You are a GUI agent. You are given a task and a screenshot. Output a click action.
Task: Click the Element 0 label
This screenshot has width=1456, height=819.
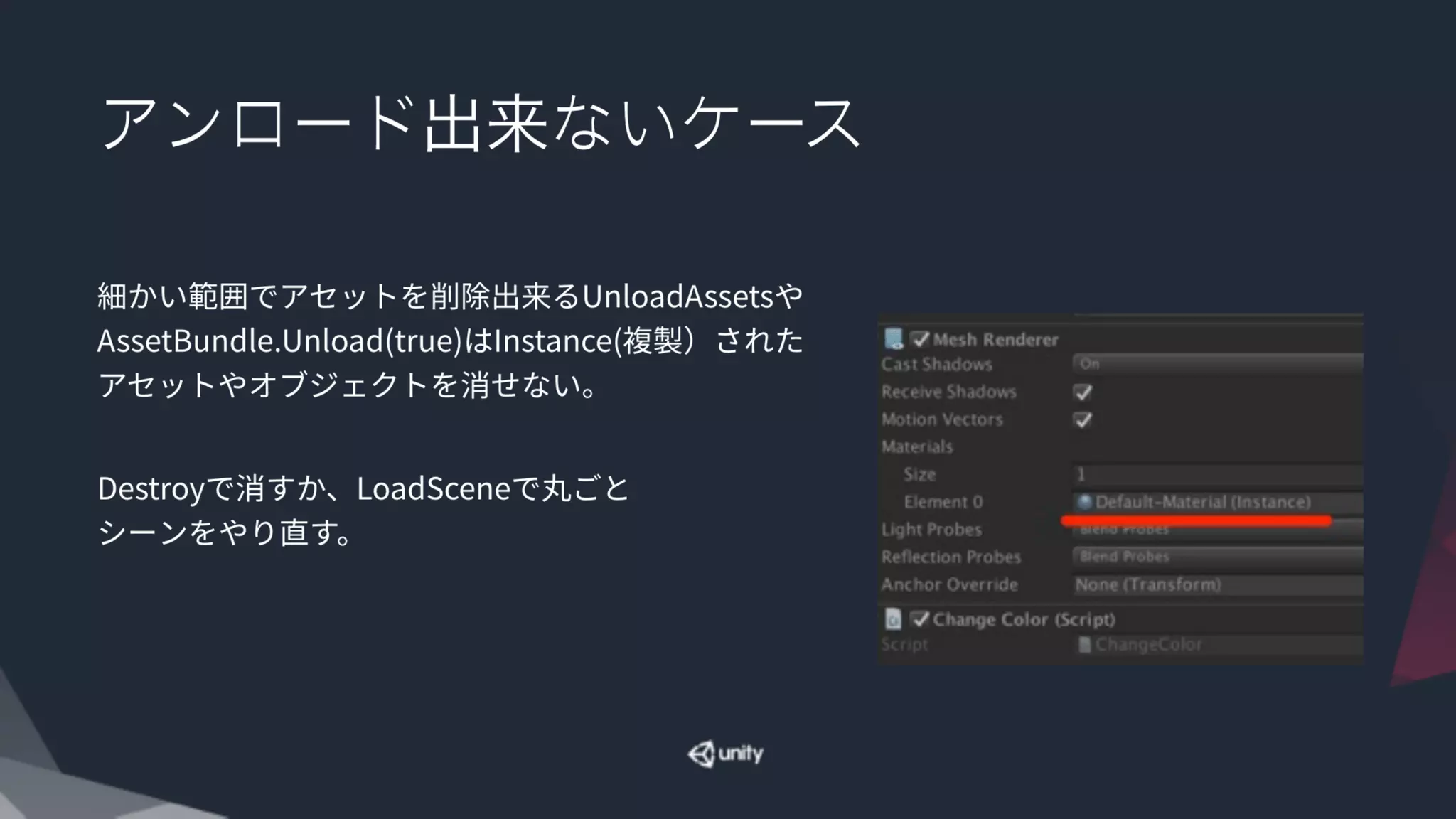(x=943, y=502)
